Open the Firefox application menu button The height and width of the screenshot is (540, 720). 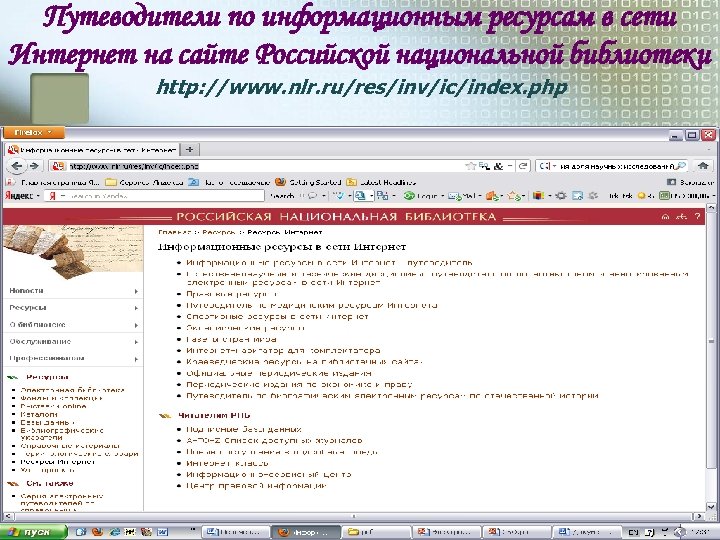(34, 133)
